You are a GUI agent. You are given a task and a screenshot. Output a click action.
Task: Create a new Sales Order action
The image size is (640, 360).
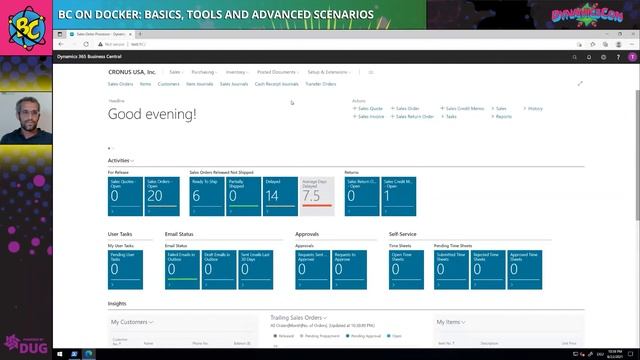(x=405, y=109)
